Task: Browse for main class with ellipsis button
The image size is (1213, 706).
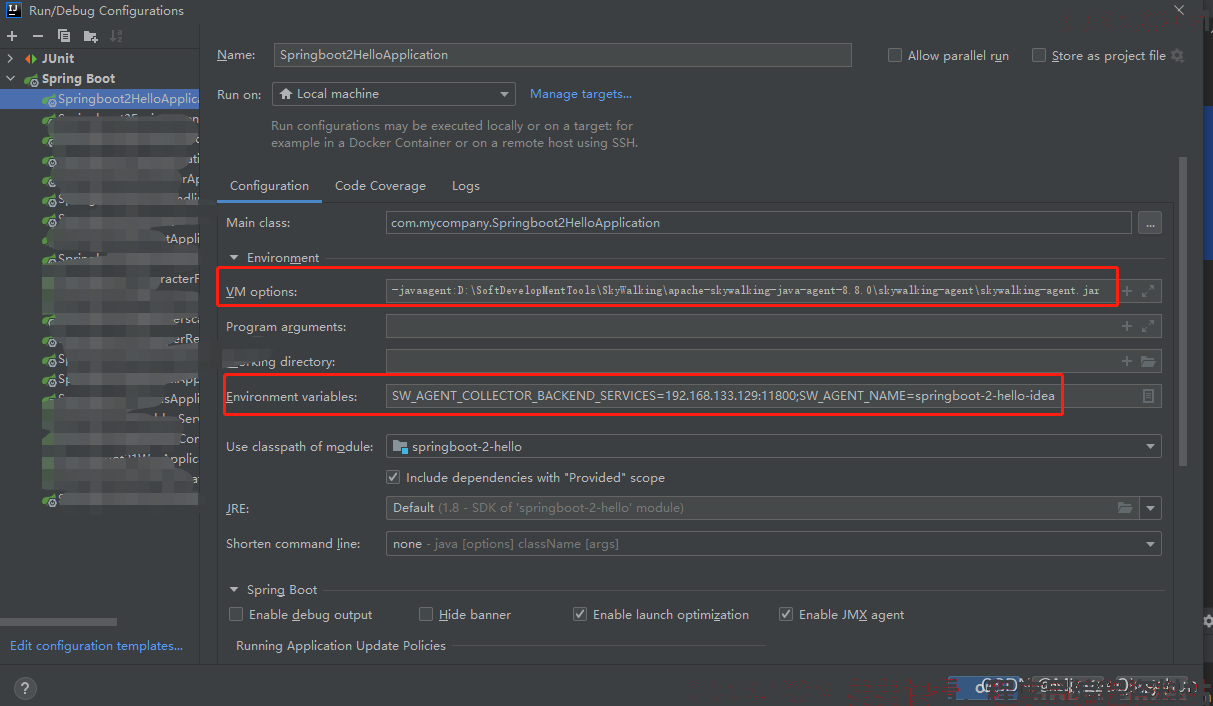Action: point(1150,223)
